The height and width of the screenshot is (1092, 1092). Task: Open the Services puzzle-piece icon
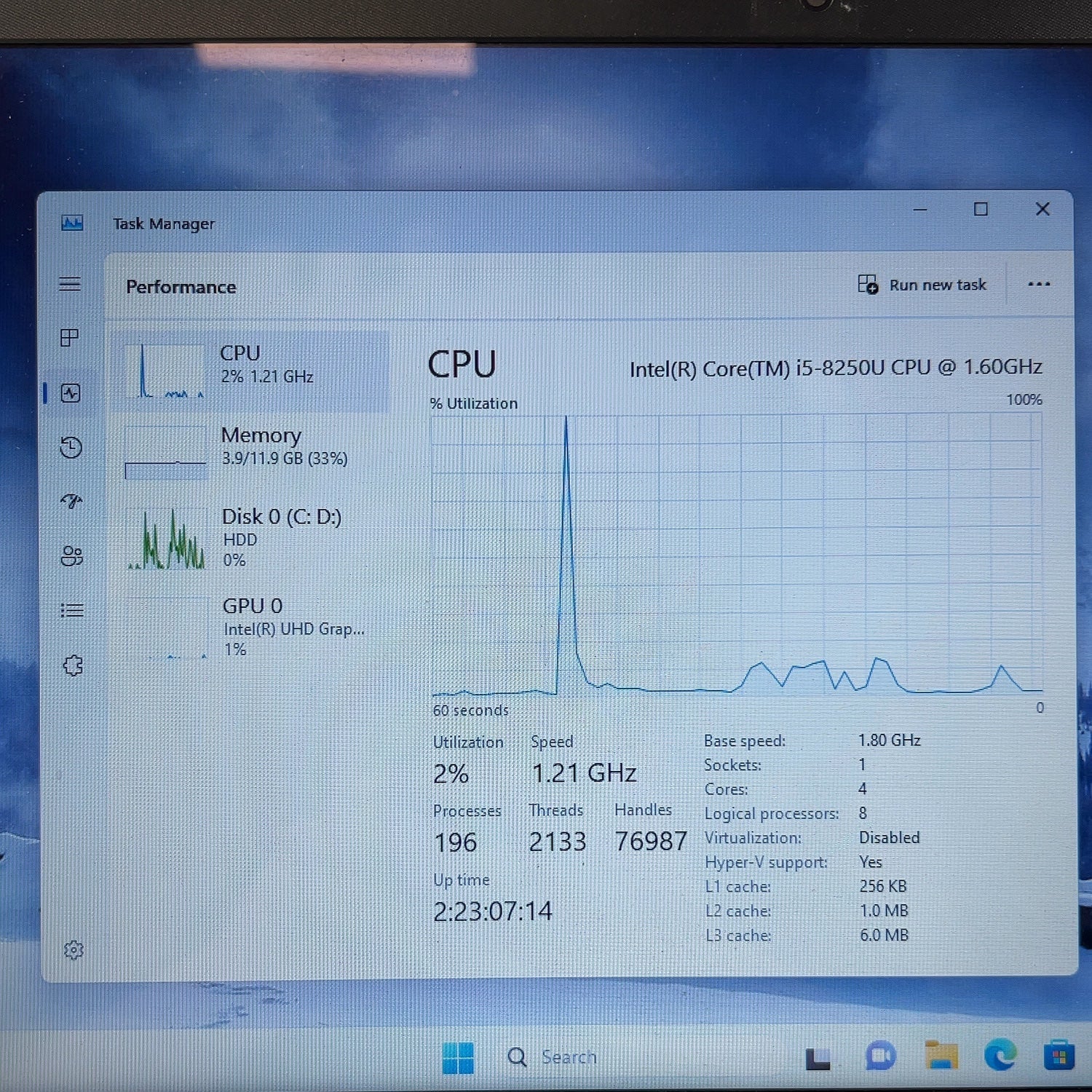[x=73, y=665]
